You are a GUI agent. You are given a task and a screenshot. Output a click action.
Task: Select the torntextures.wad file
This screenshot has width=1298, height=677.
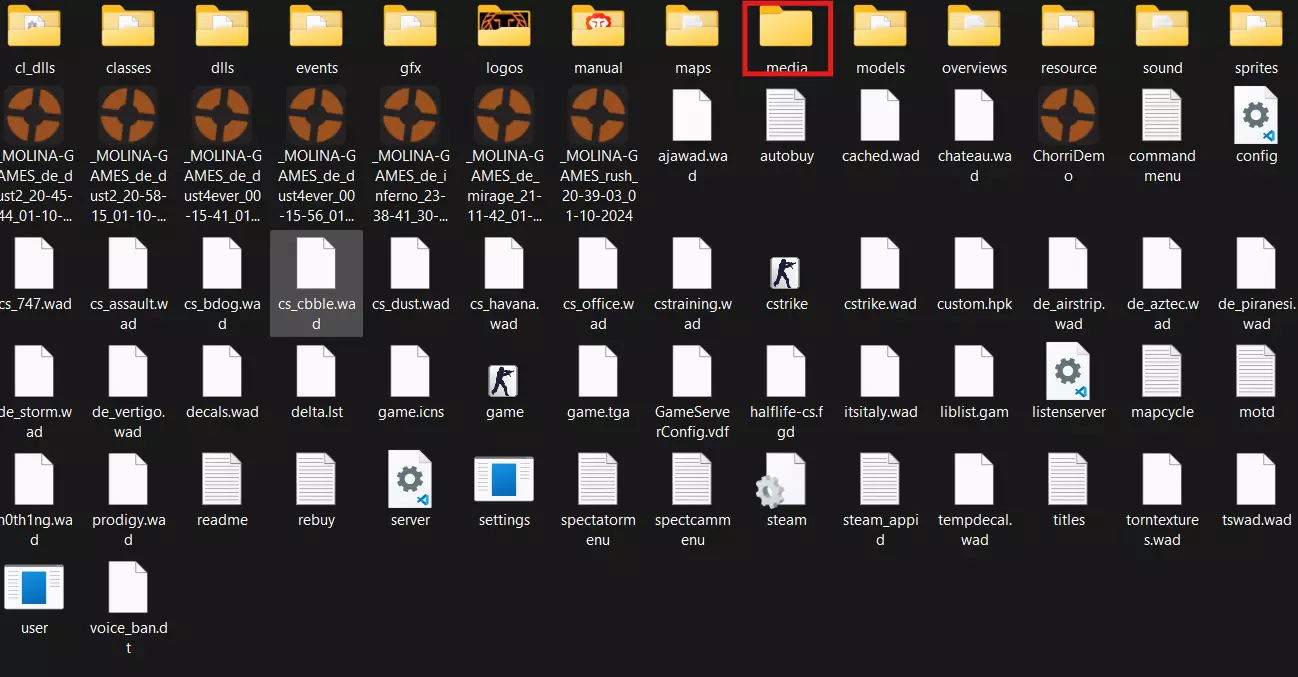[x=1162, y=499]
